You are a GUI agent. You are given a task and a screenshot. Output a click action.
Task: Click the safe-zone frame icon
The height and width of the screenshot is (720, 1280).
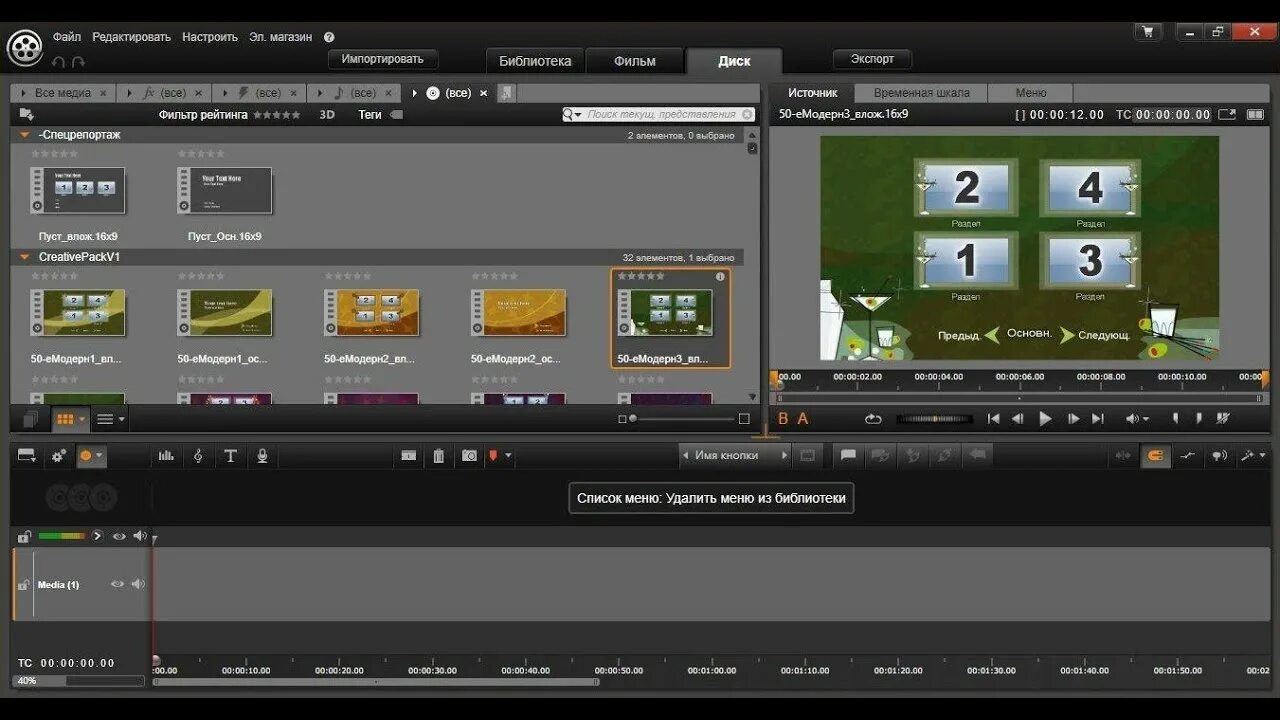pos(808,455)
